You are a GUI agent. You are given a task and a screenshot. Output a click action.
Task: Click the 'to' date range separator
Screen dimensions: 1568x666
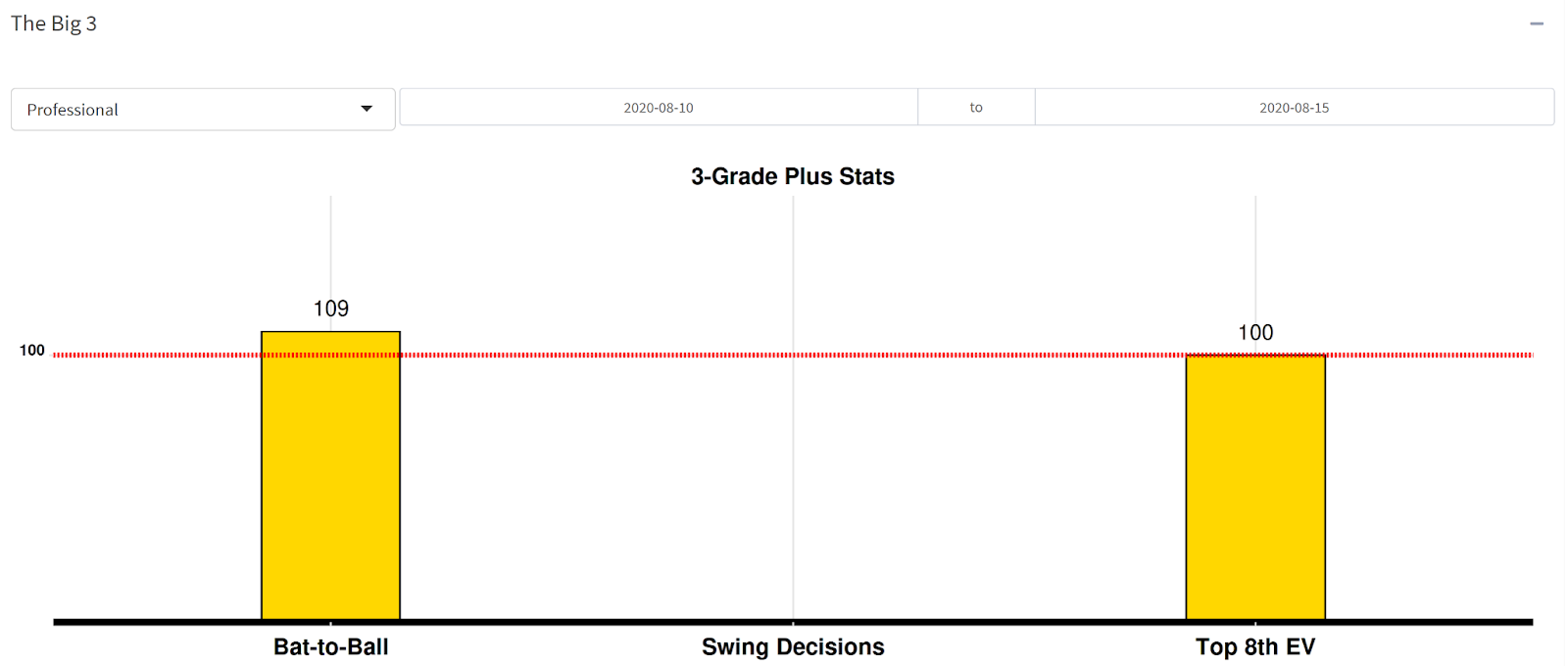pos(976,108)
